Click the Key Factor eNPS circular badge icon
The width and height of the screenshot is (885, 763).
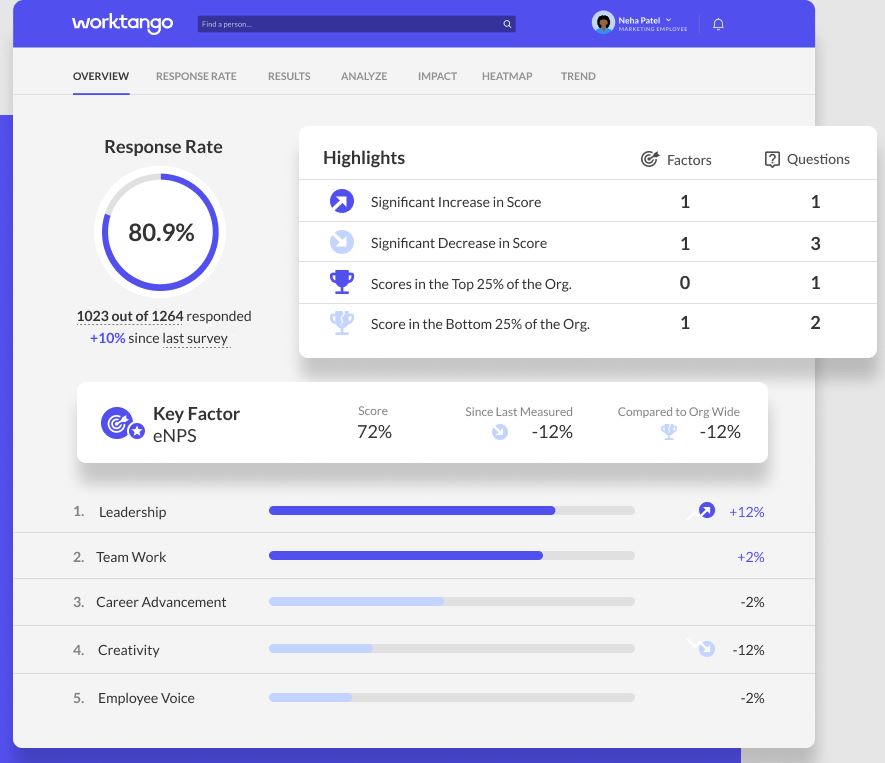tap(120, 422)
